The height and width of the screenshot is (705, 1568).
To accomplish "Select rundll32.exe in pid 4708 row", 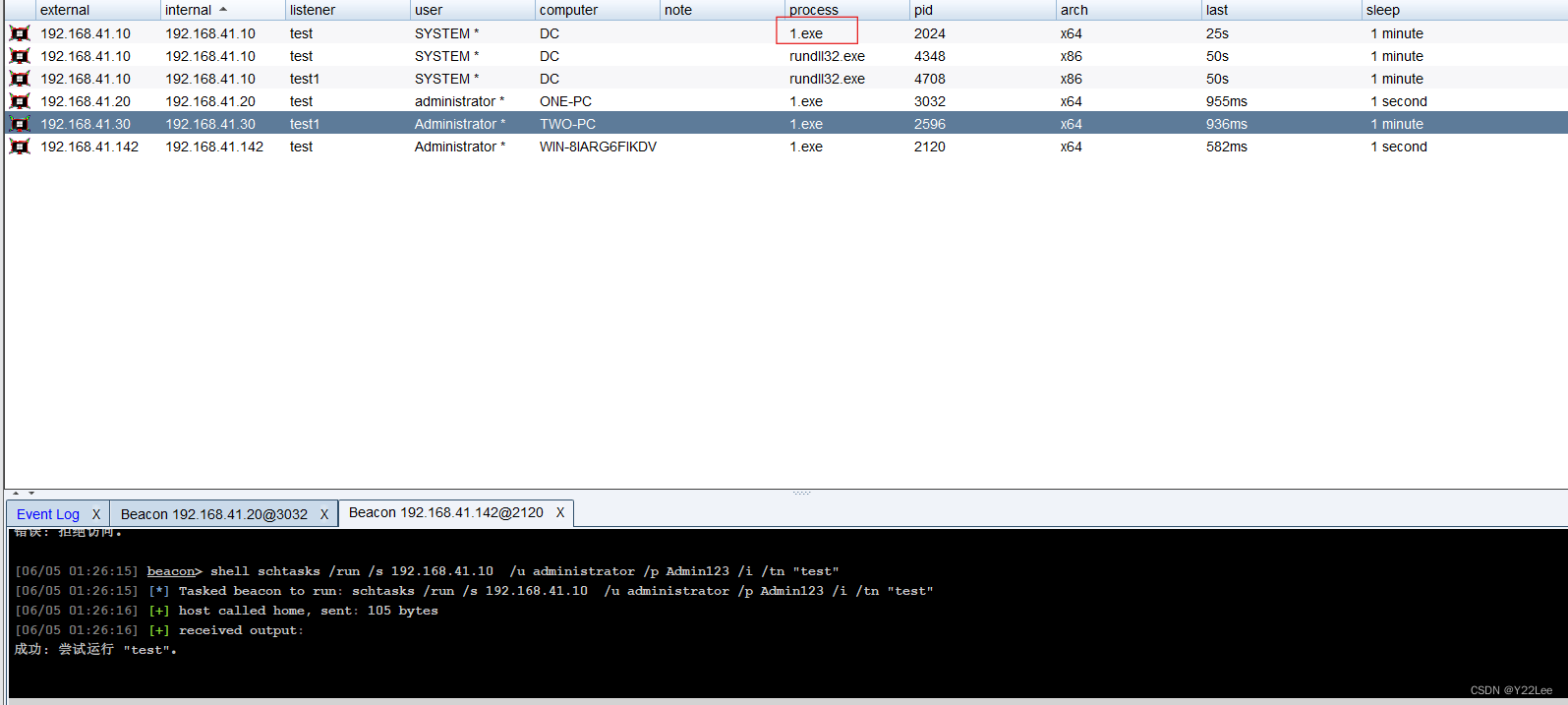I will pyautogui.click(x=827, y=79).
